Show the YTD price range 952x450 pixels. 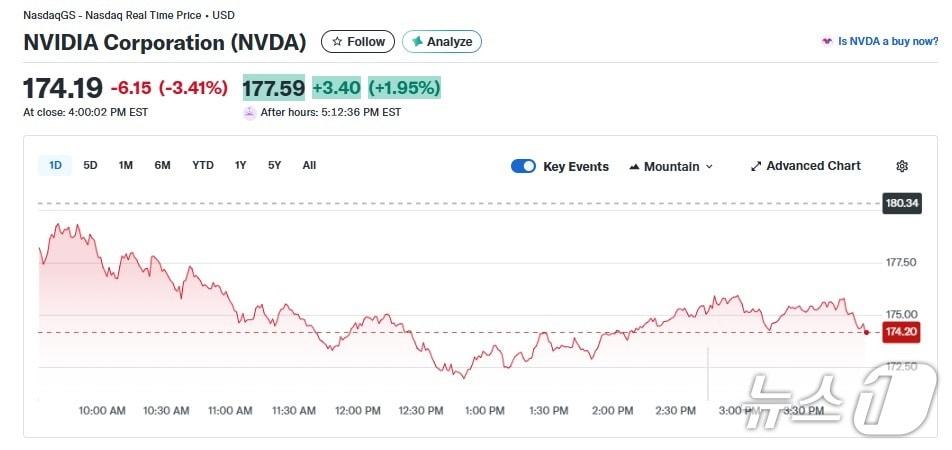[x=203, y=165]
